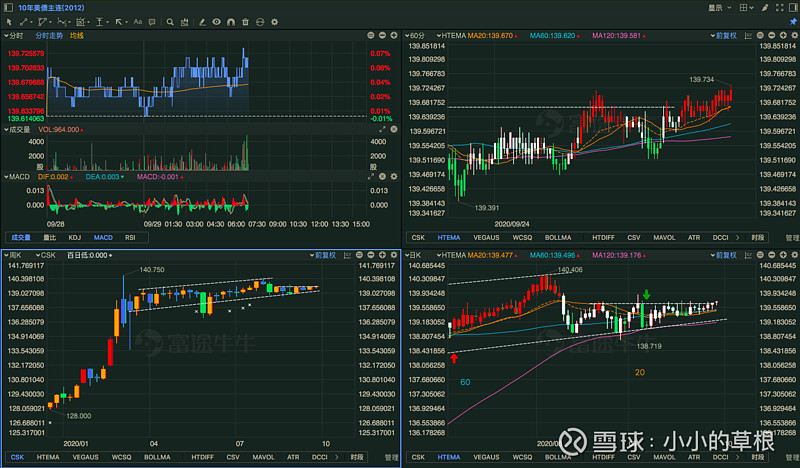The image size is (800, 468).
Task: Select the KDJ sub-indicator tab
Action: 74,238
